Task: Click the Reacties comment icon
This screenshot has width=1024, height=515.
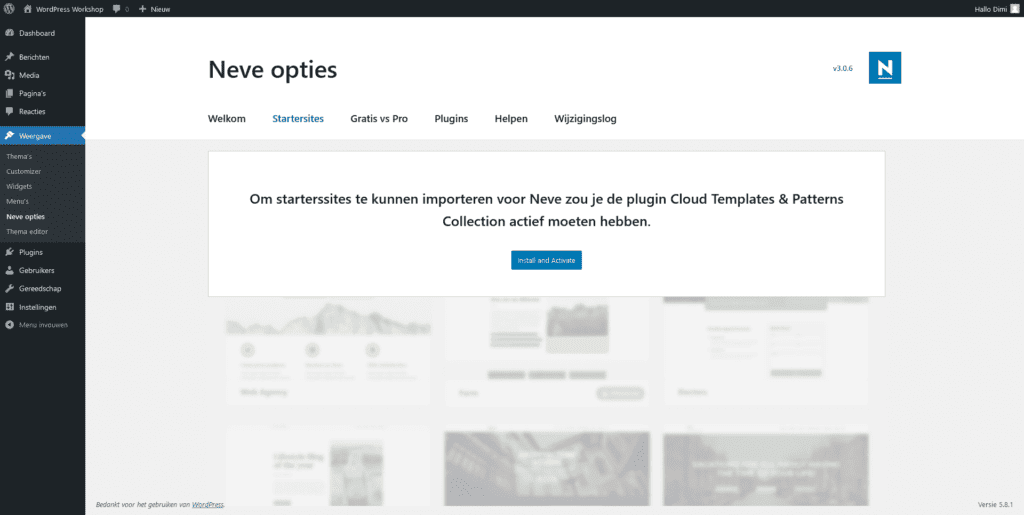Action: point(10,112)
